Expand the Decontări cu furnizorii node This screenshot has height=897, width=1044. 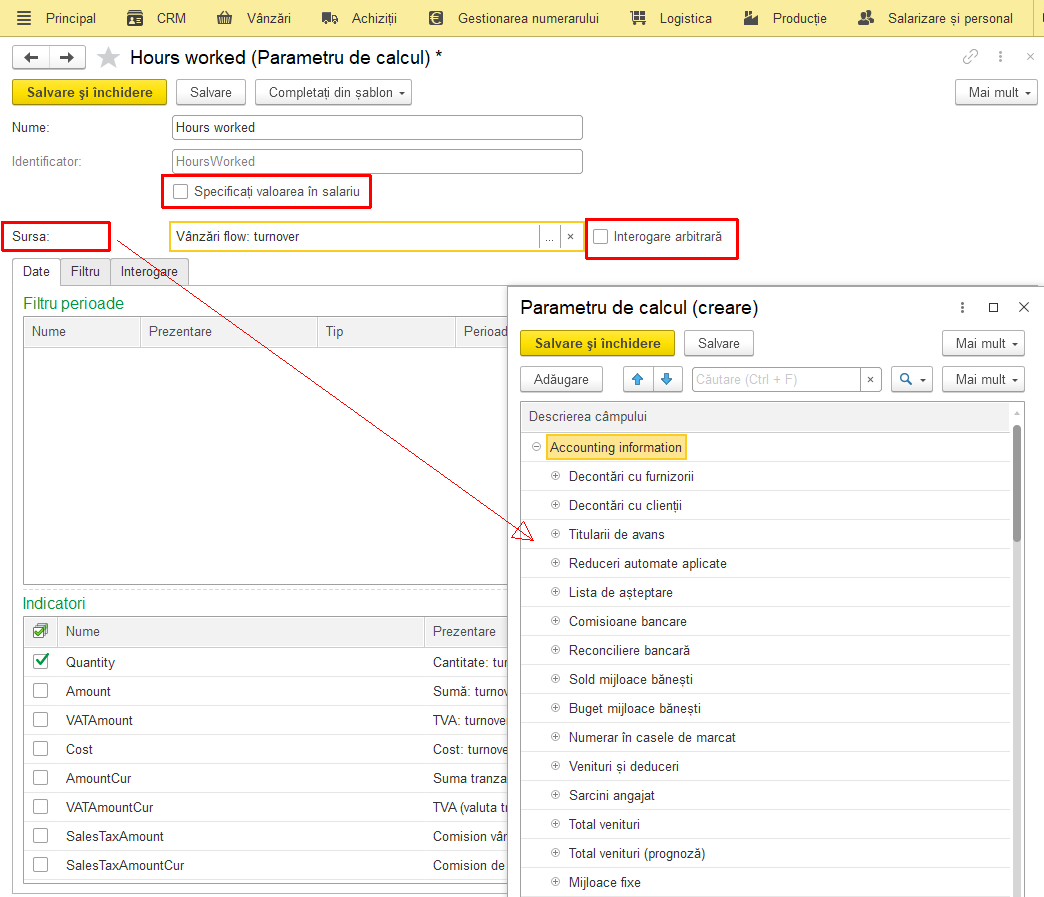click(555, 476)
